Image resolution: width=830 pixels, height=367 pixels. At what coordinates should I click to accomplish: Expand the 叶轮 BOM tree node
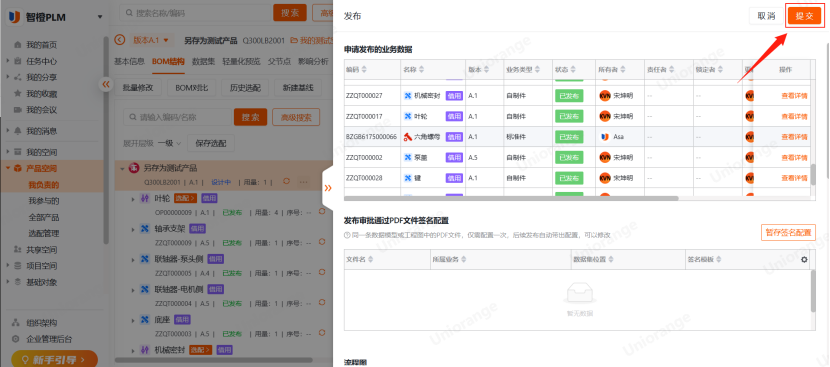(x=133, y=199)
